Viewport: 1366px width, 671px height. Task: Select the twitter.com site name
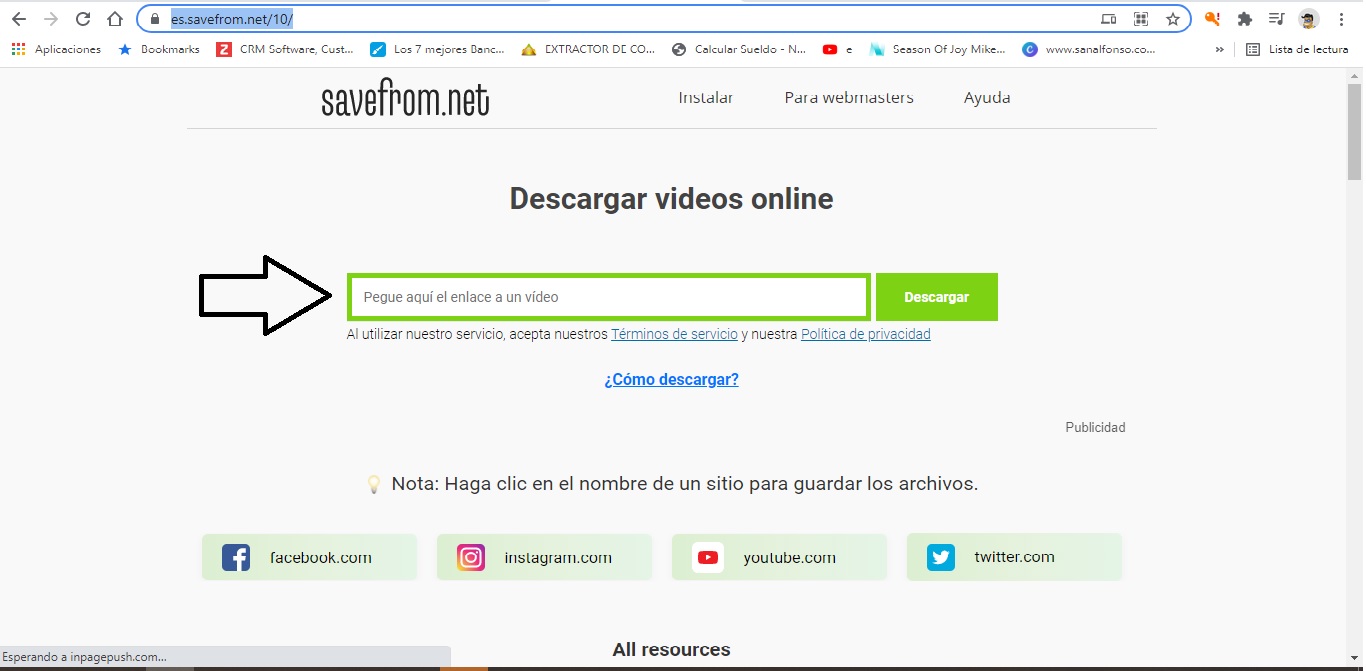pyautogui.click(x=1015, y=557)
